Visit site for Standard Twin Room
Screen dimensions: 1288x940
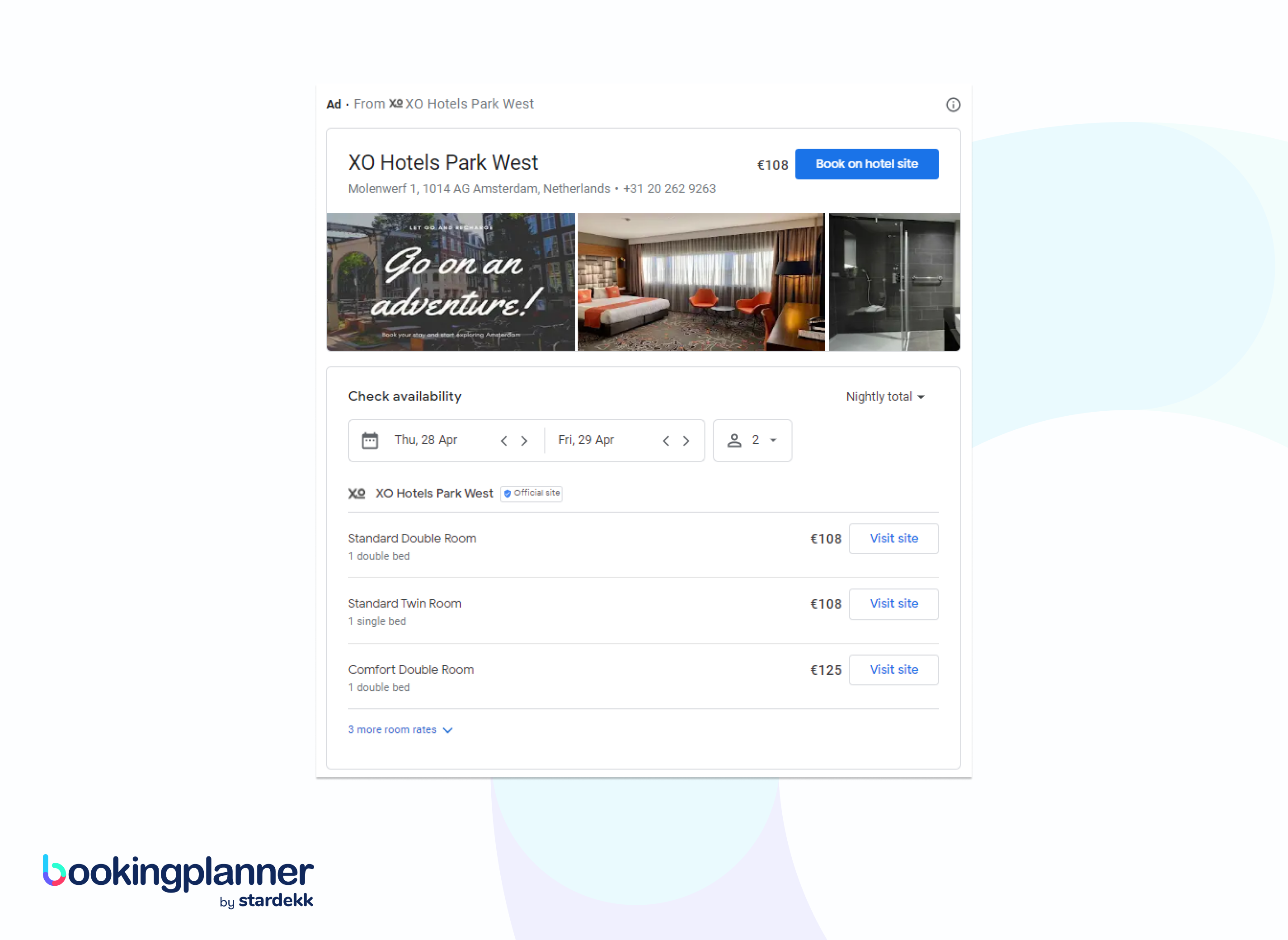(893, 604)
